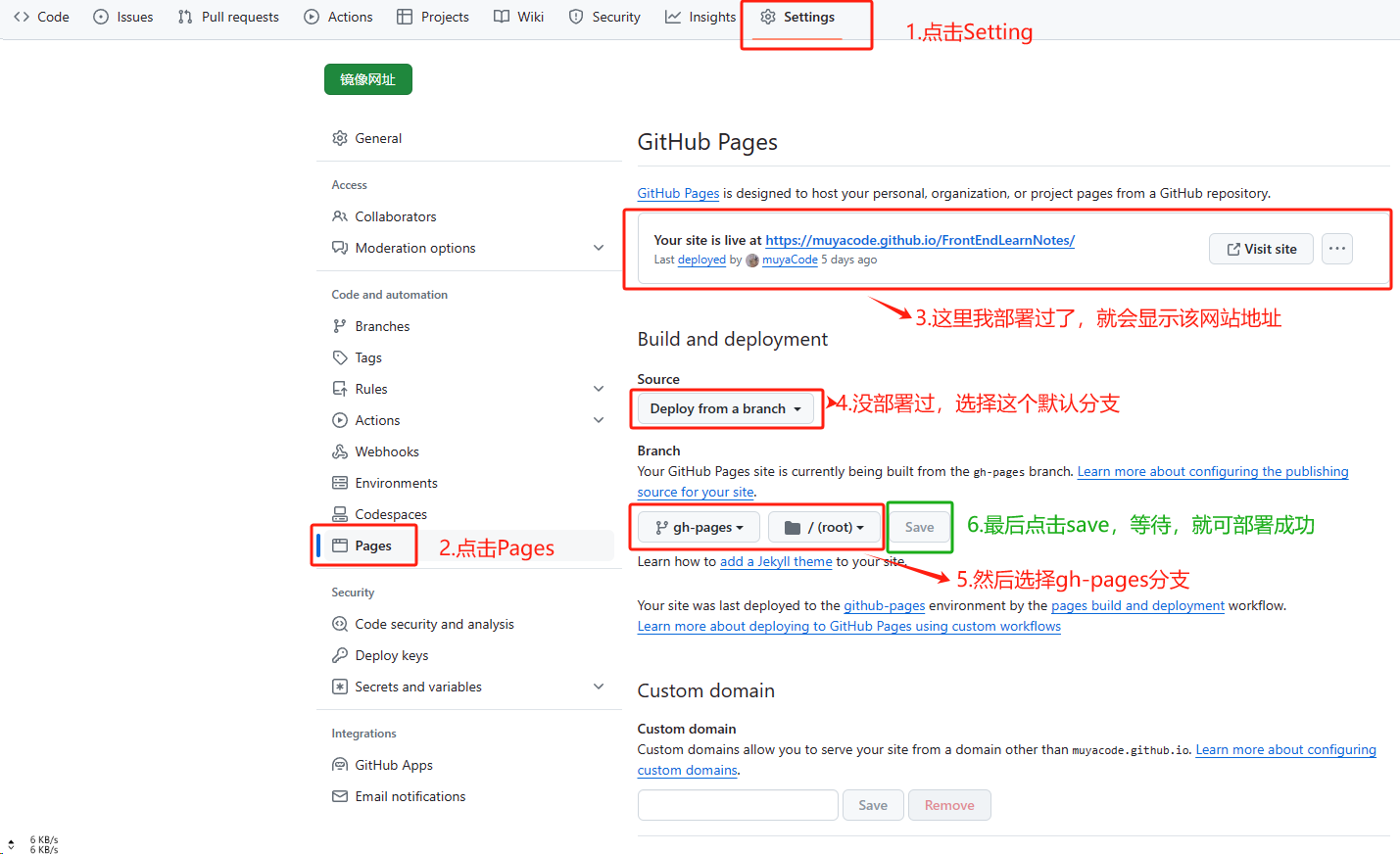The height and width of the screenshot is (854, 1400).
Task: Click the sidebar Actions play icon
Action: (340, 420)
